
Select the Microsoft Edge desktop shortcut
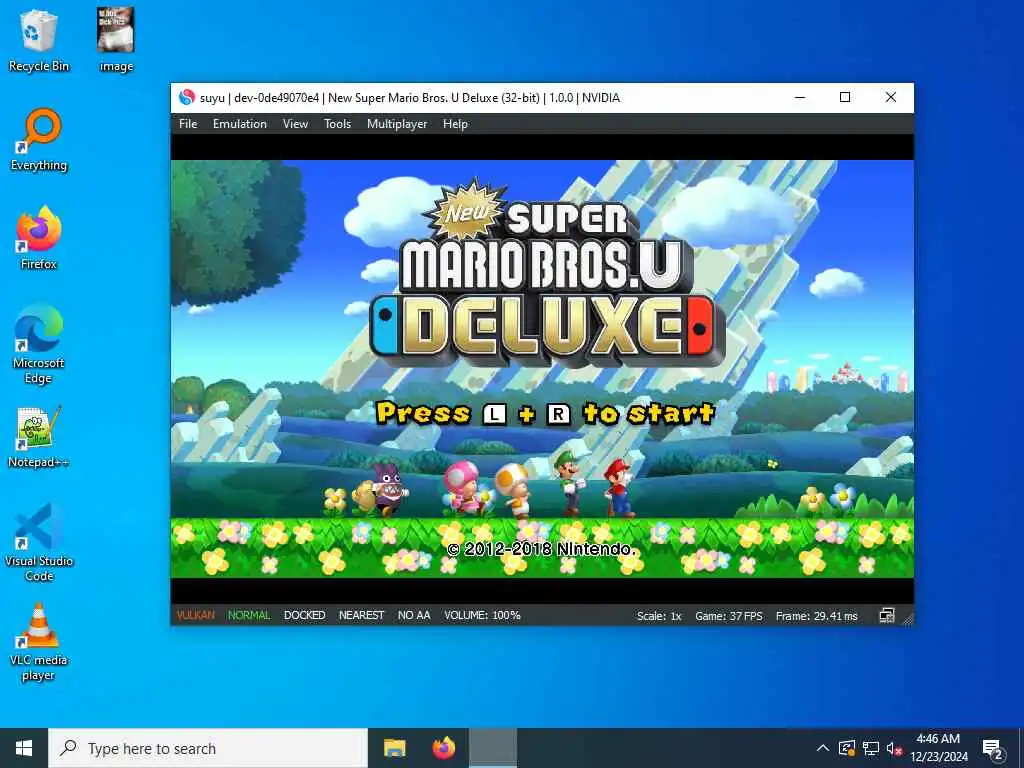click(x=39, y=344)
